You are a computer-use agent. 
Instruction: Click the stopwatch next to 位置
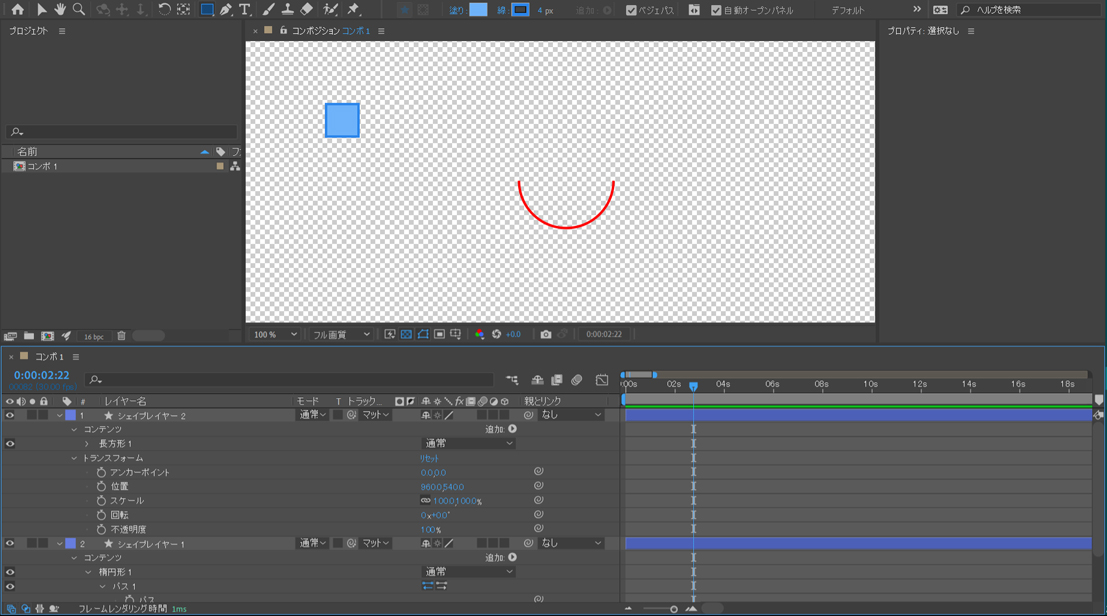point(101,487)
